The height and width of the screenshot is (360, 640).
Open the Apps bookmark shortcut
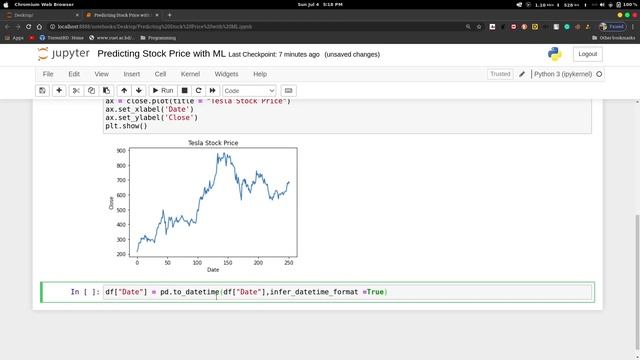click(14, 38)
